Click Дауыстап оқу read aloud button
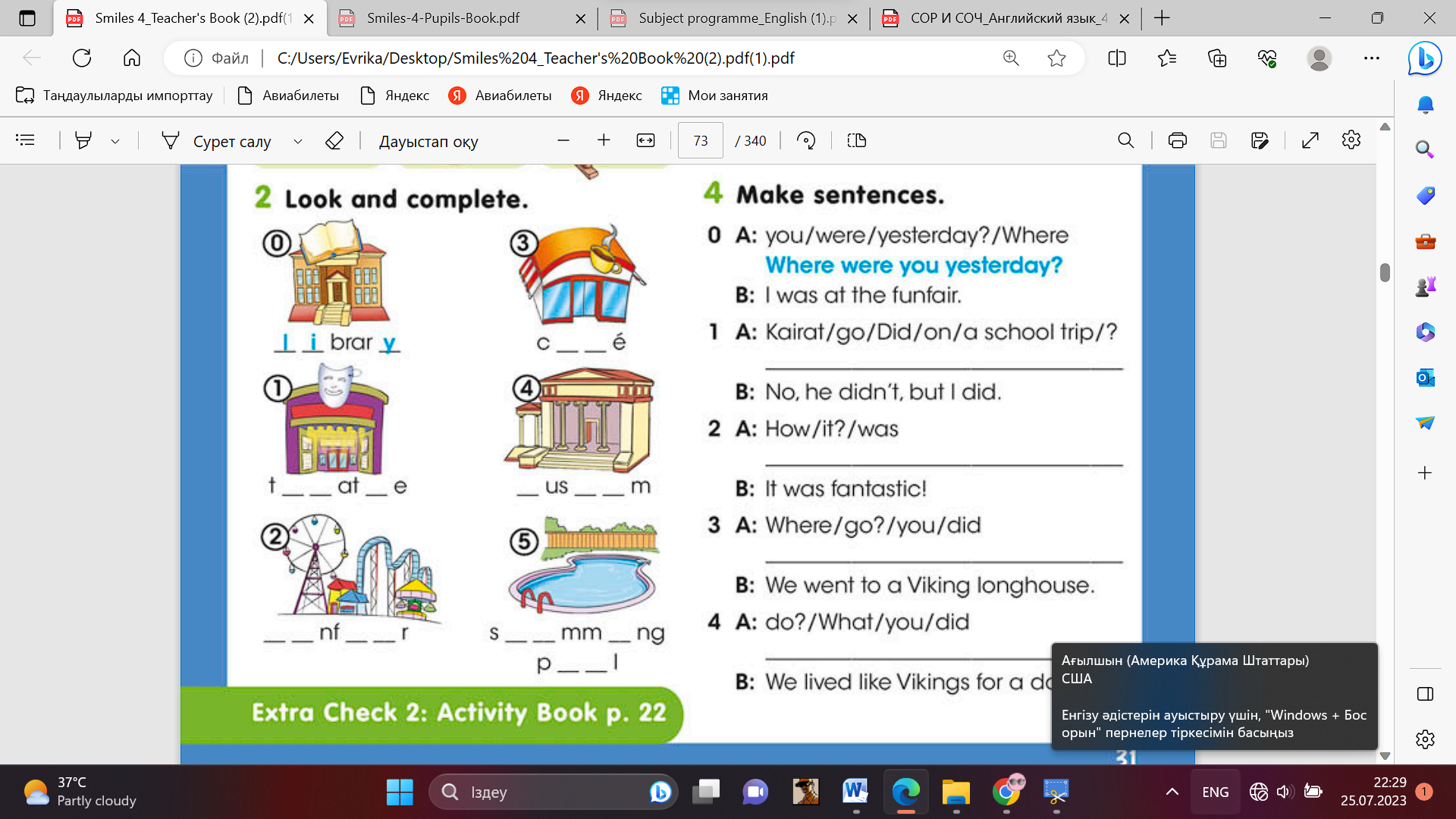This screenshot has height=819, width=1456. coord(428,141)
